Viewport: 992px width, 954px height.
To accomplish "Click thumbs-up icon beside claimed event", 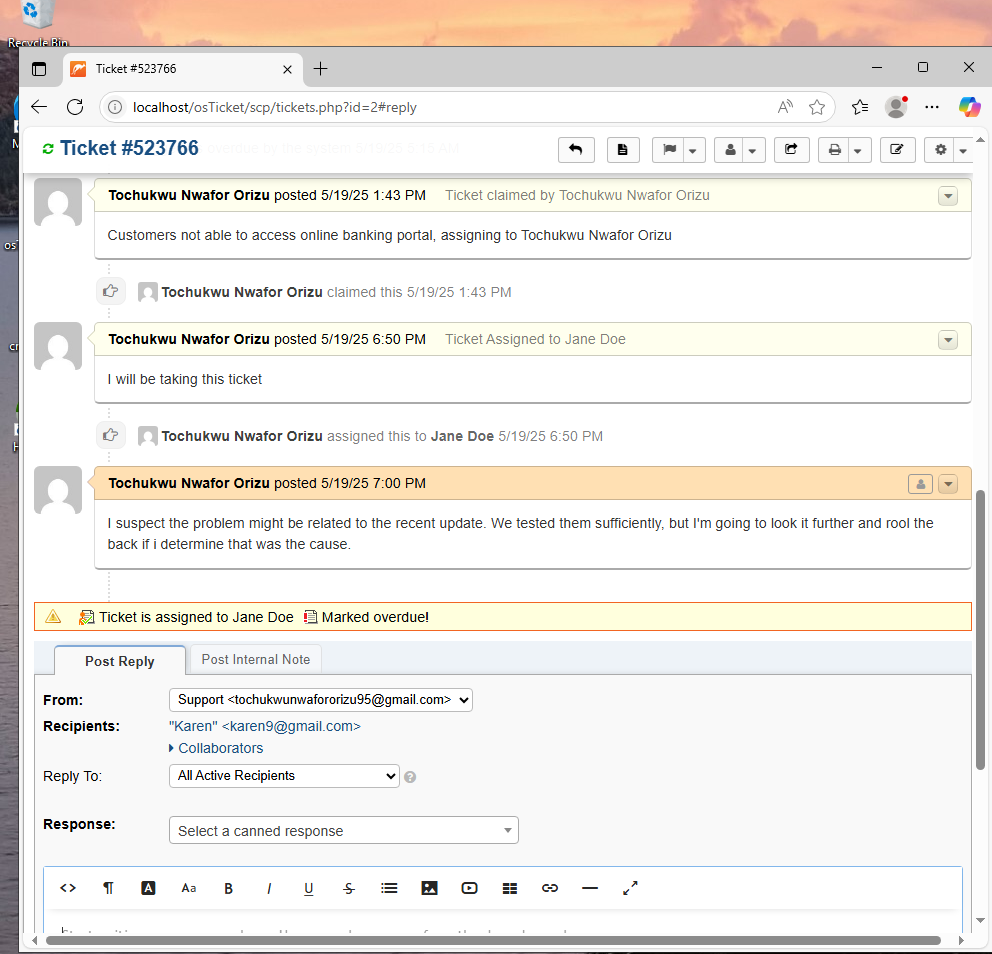I will coord(110,292).
